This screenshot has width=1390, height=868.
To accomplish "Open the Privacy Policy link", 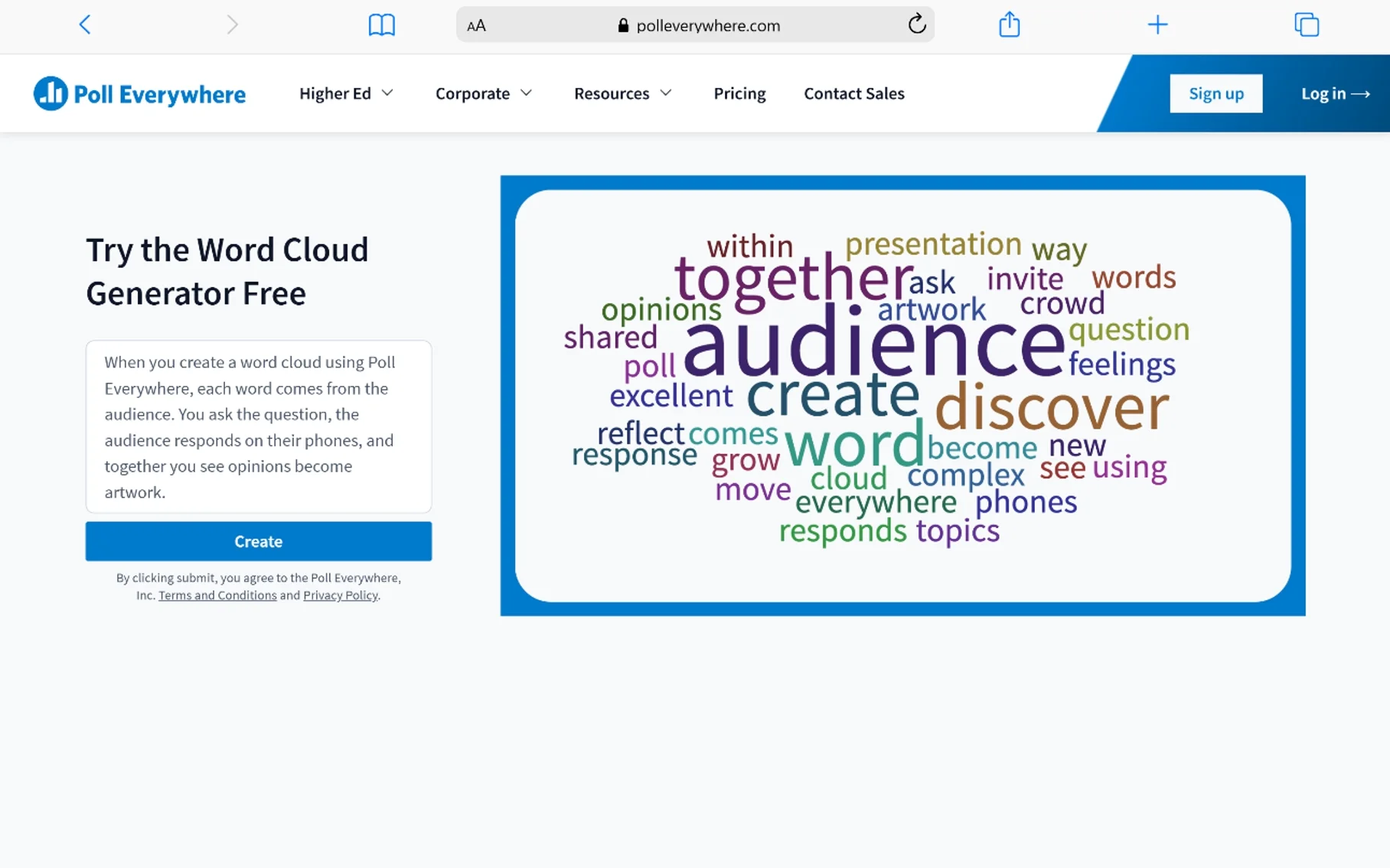I will click(x=341, y=595).
